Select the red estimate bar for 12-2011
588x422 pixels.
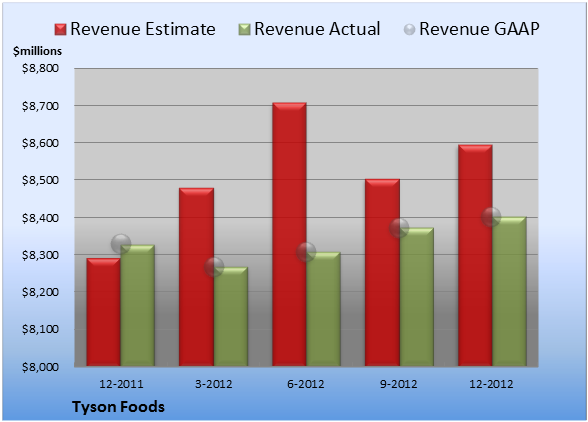(x=103, y=312)
